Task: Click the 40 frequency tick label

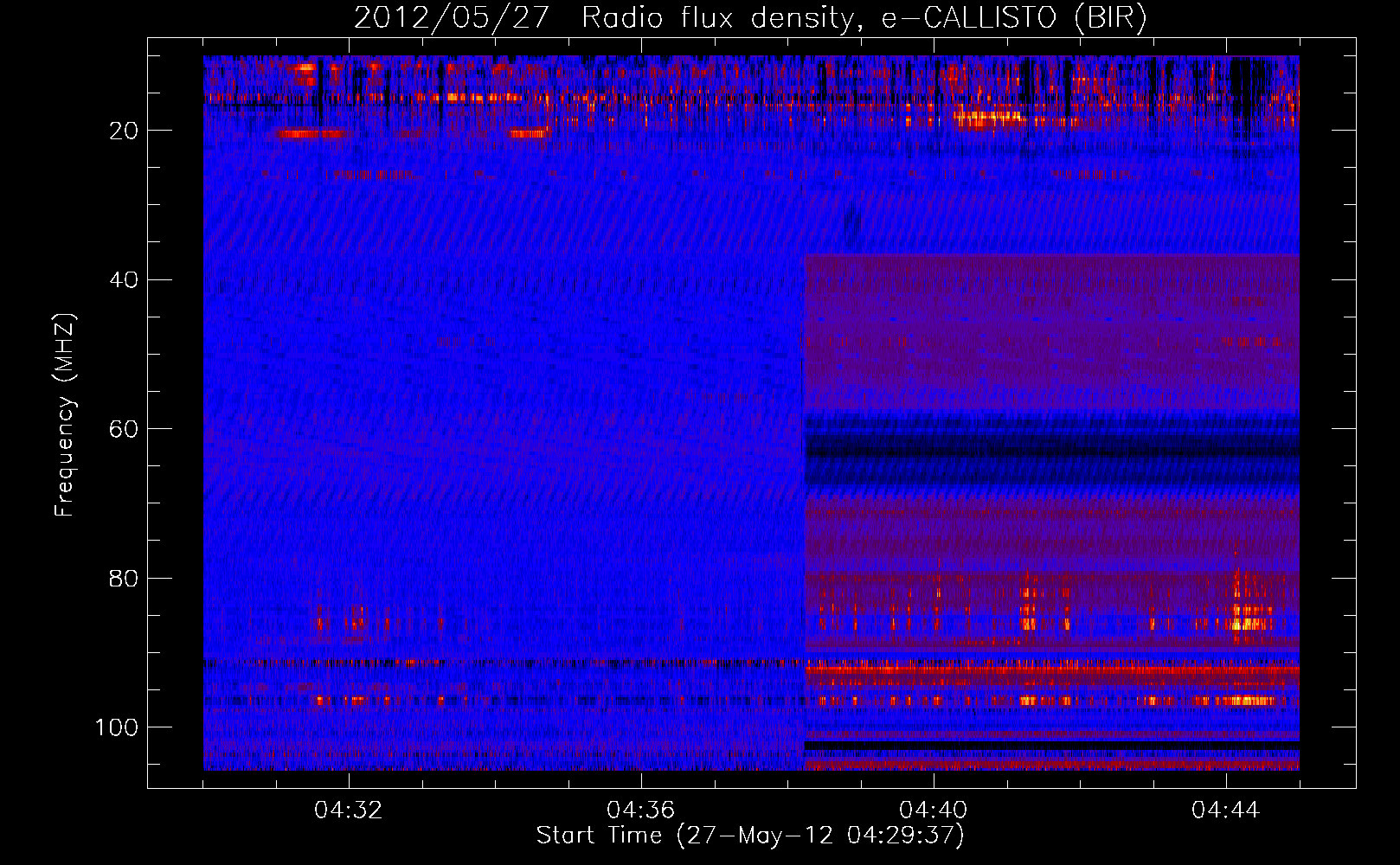Action: pos(125,280)
